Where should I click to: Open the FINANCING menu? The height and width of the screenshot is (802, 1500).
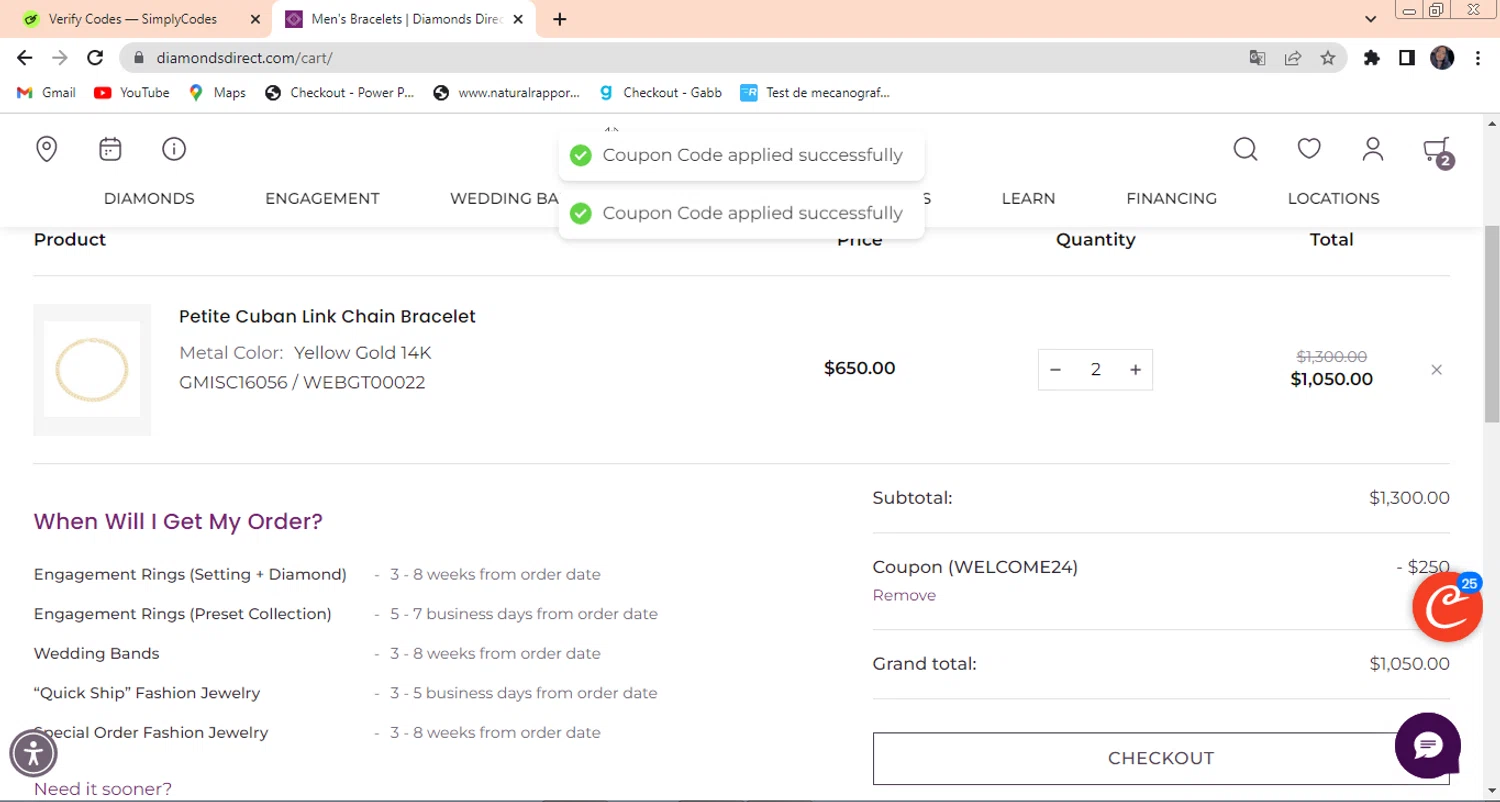coord(1171,198)
